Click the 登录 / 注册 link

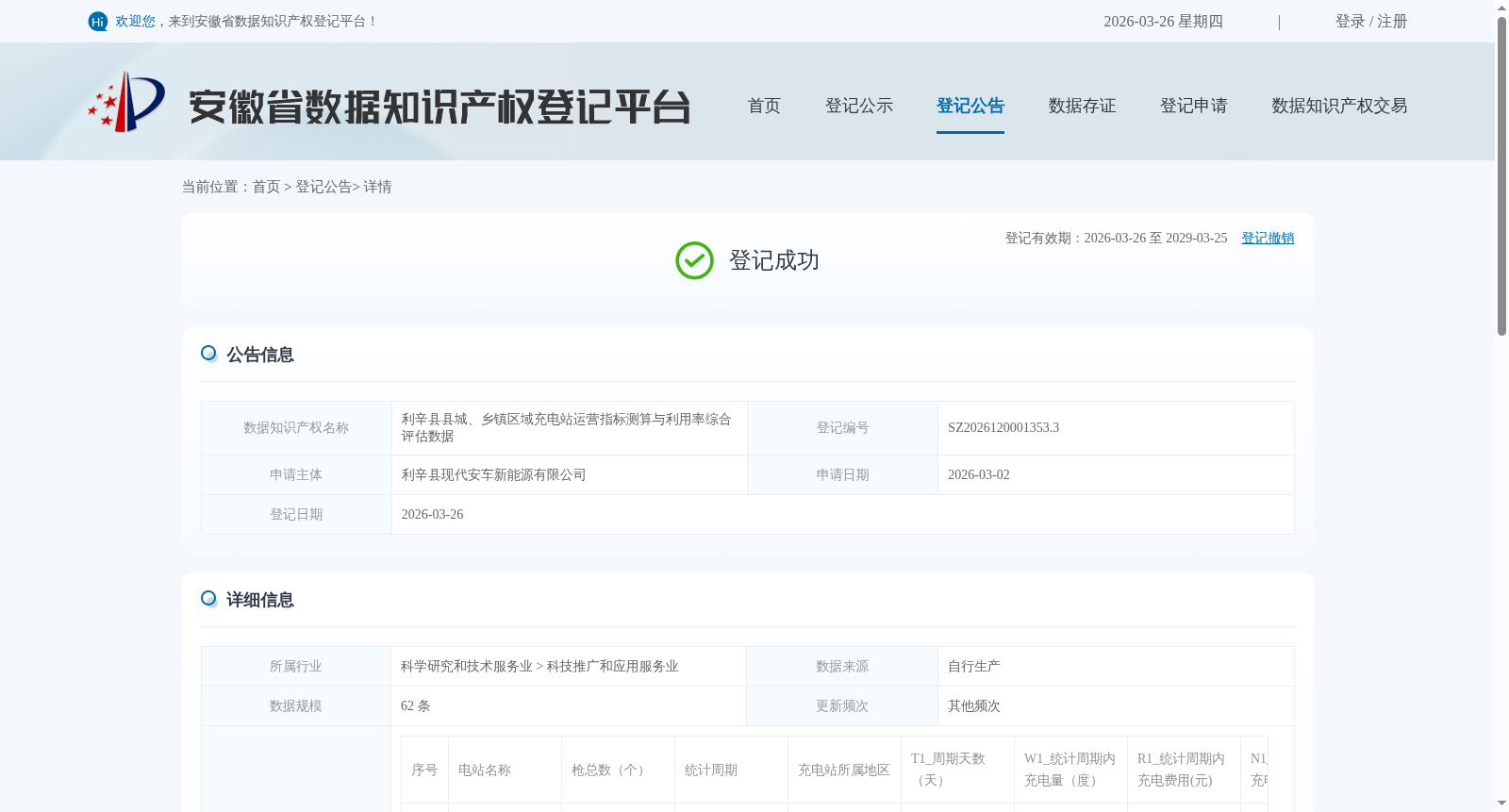pyautogui.click(x=1371, y=22)
